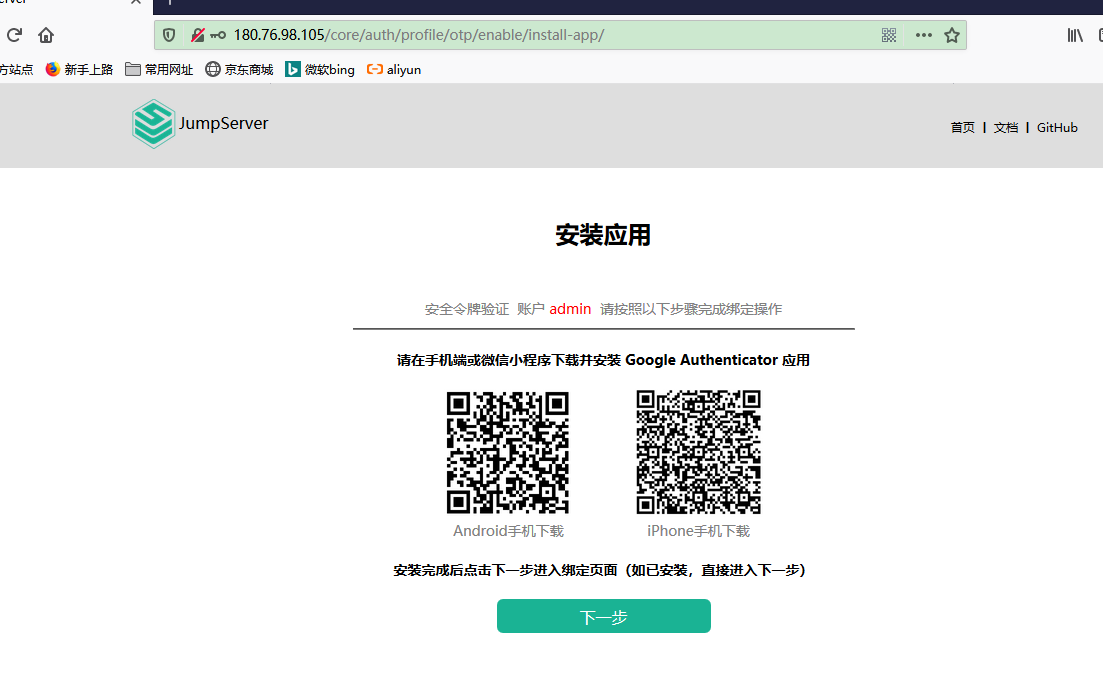The height and width of the screenshot is (696, 1103).
Task: Click the 安装应用 heading
Action: [604, 235]
